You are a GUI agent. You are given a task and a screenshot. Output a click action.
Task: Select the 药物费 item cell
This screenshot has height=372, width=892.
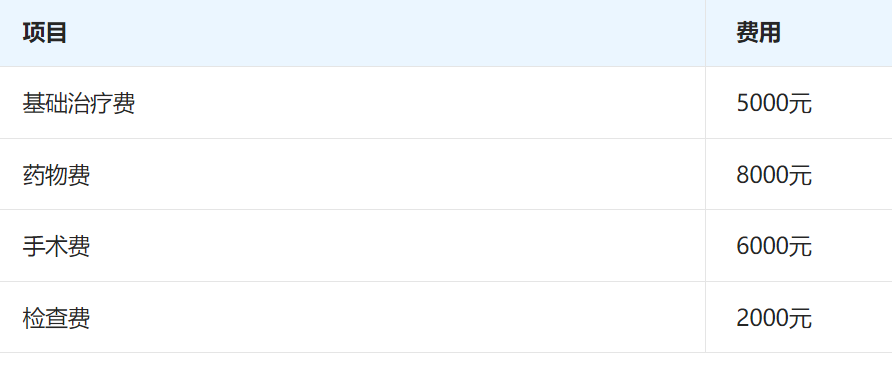(352, 175)
